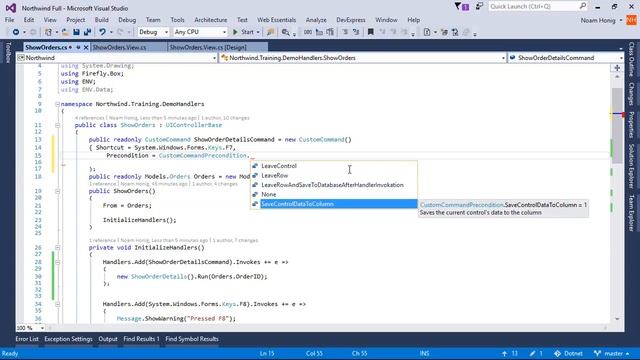This screenshot has width=640, height=360.
Task: Collapse the InitializeHandlers method outline
Action: click(57, 248)
